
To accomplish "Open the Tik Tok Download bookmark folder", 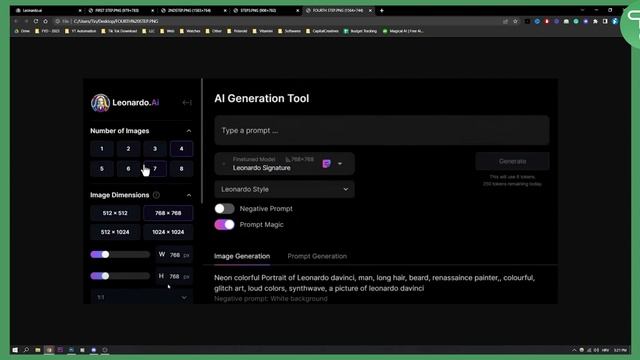I will click(x=119, y=31).
